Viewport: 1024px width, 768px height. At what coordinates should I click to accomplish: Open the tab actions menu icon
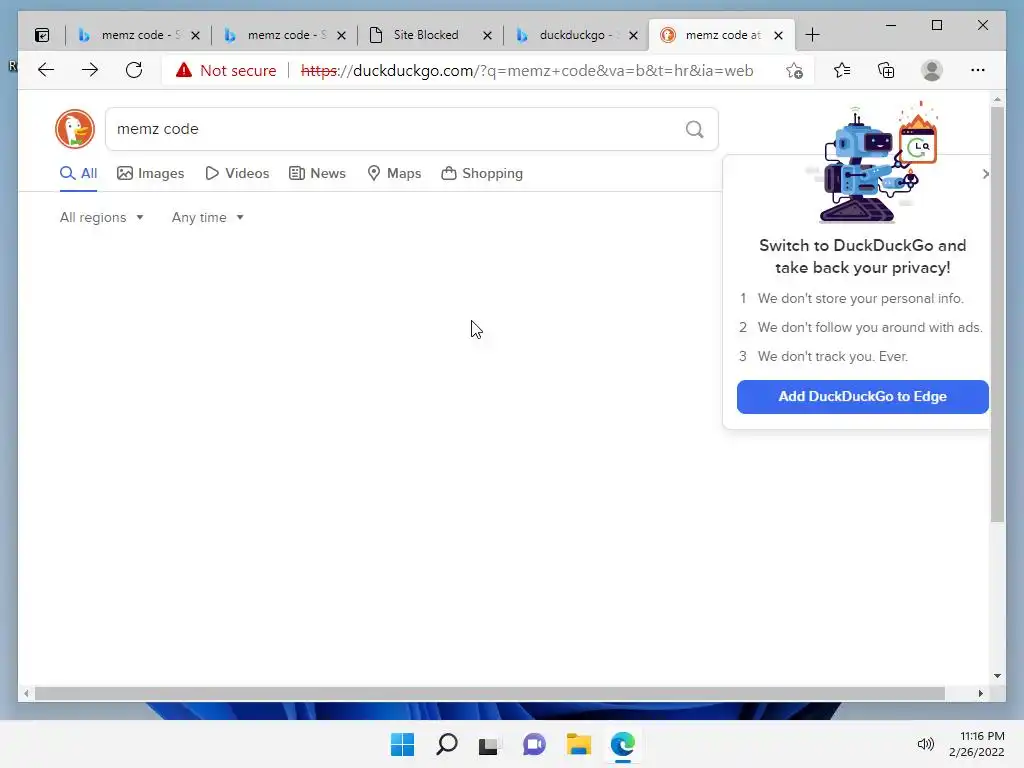(x=42, y=35)
